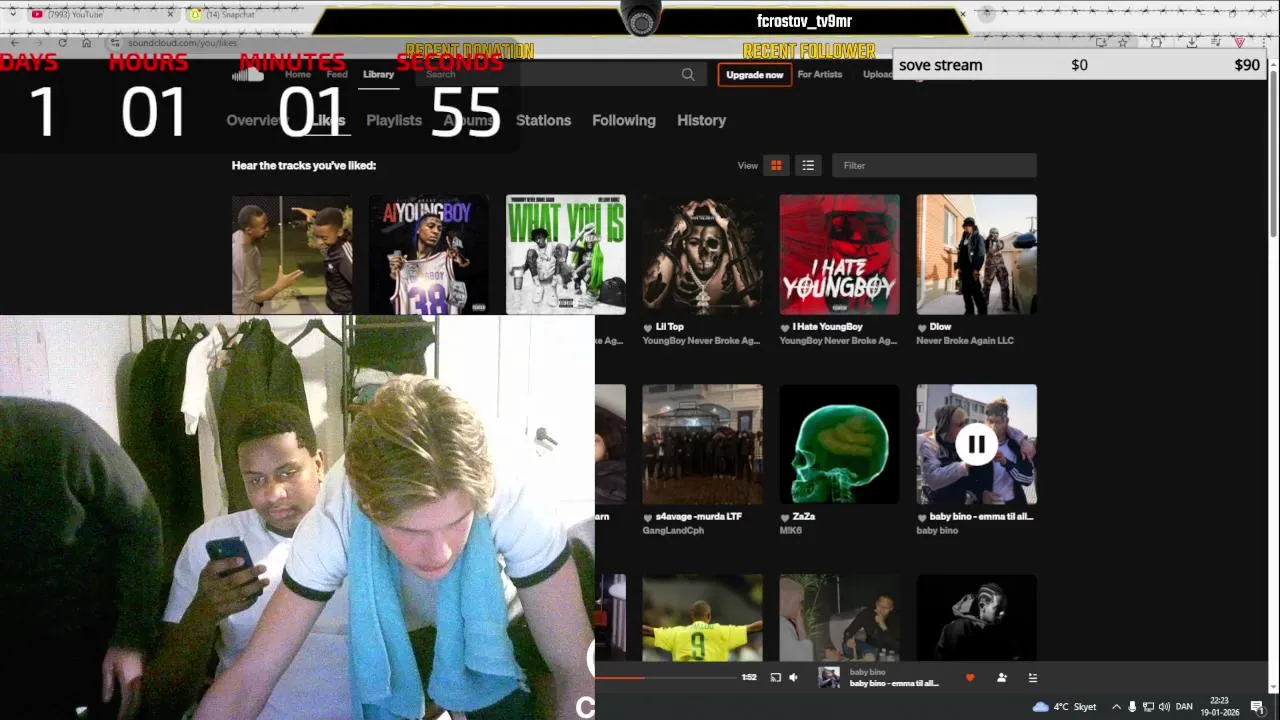Viewport: 1280px width, 720px height.
Task: Close the YouTube browser tab
Action: point(170,15)
